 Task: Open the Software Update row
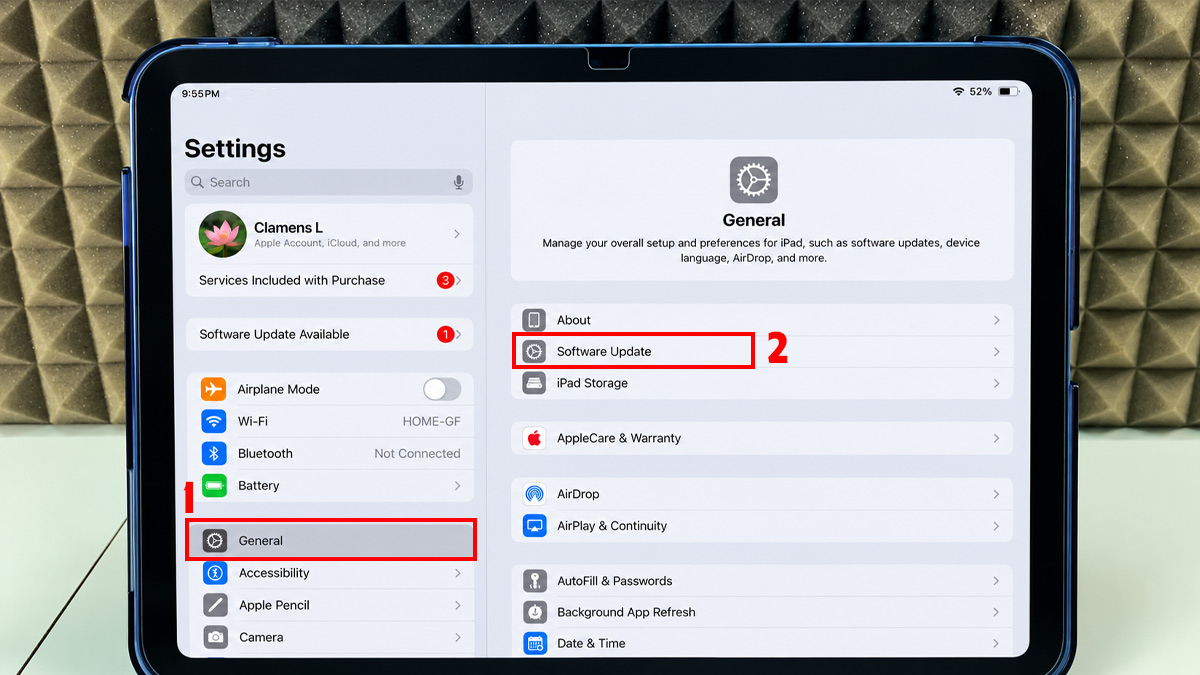pos(762,352)
